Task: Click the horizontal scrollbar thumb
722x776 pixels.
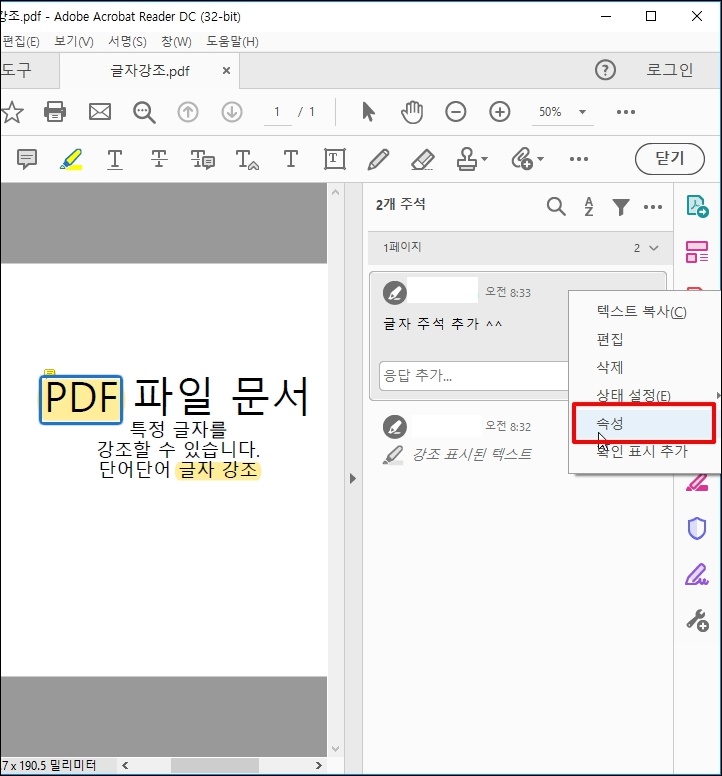Action: click(215, 766)
